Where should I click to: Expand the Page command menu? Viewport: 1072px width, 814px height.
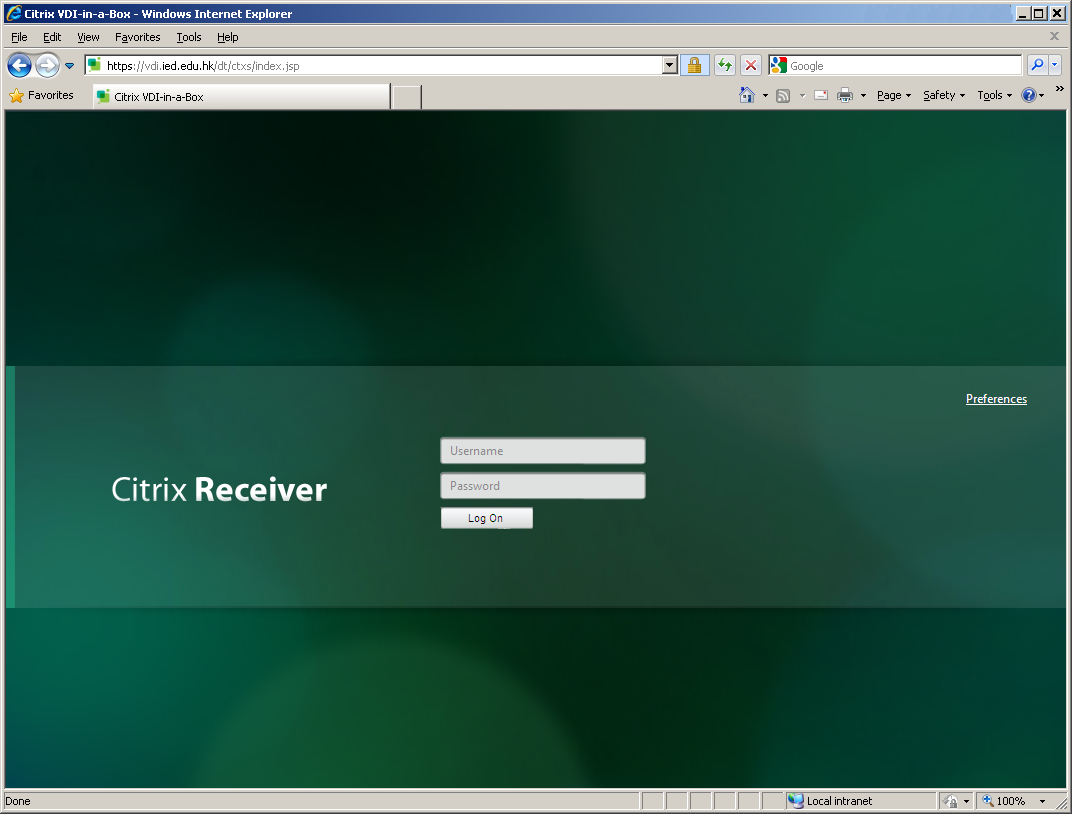pos(893,96)
